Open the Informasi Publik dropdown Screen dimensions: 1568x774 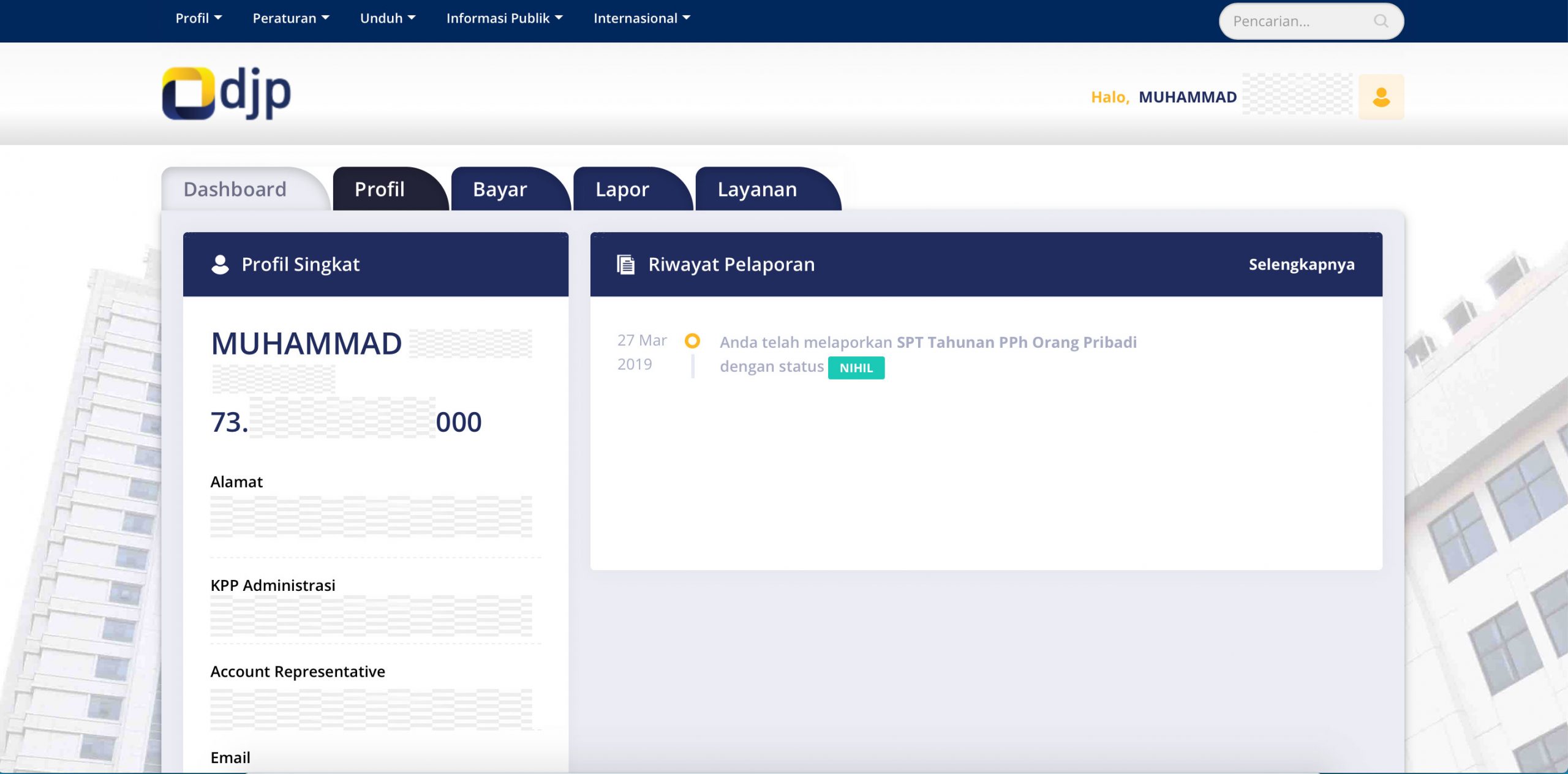tap(503, 18)
